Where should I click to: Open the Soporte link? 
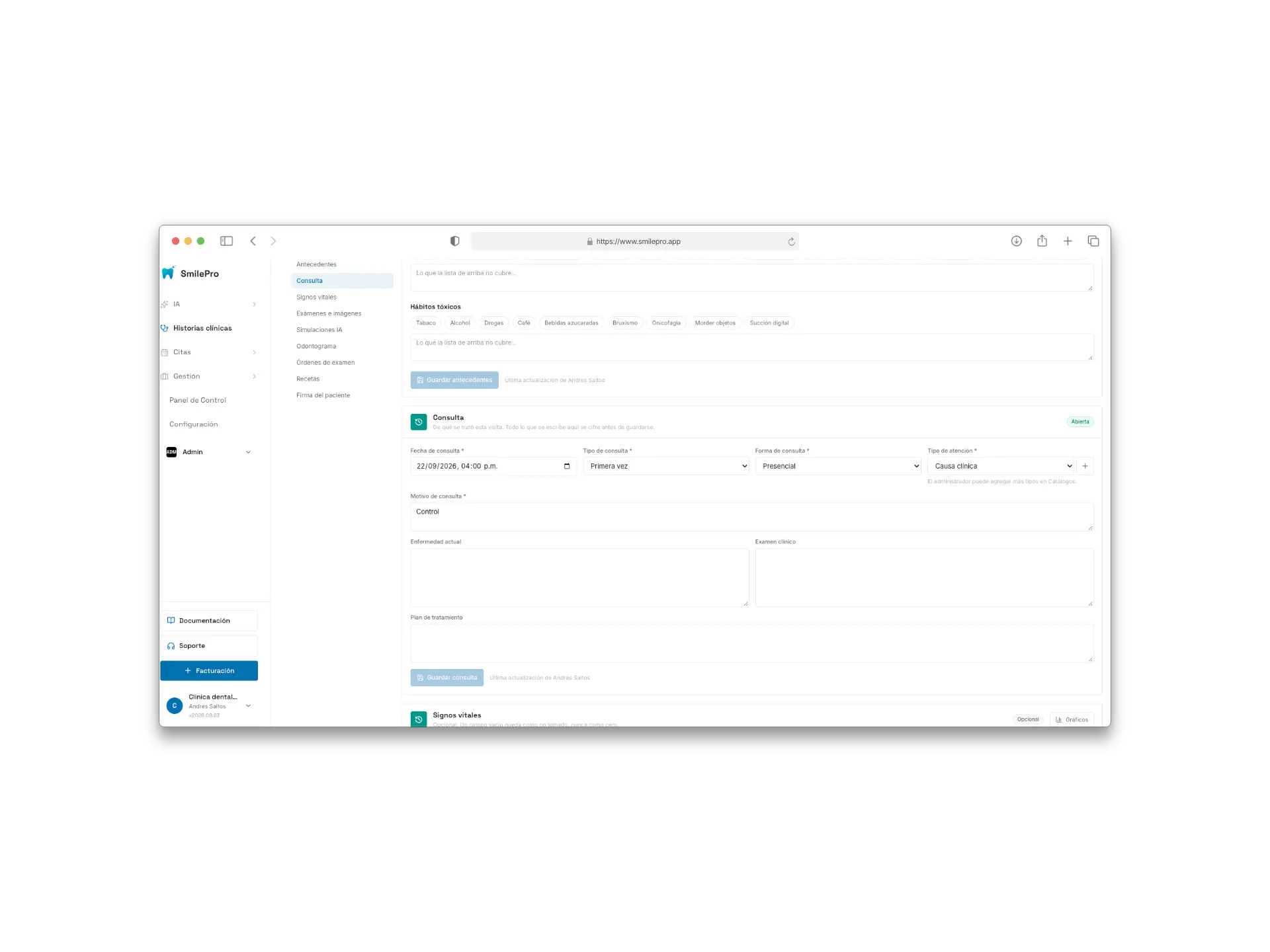[209, 646]
